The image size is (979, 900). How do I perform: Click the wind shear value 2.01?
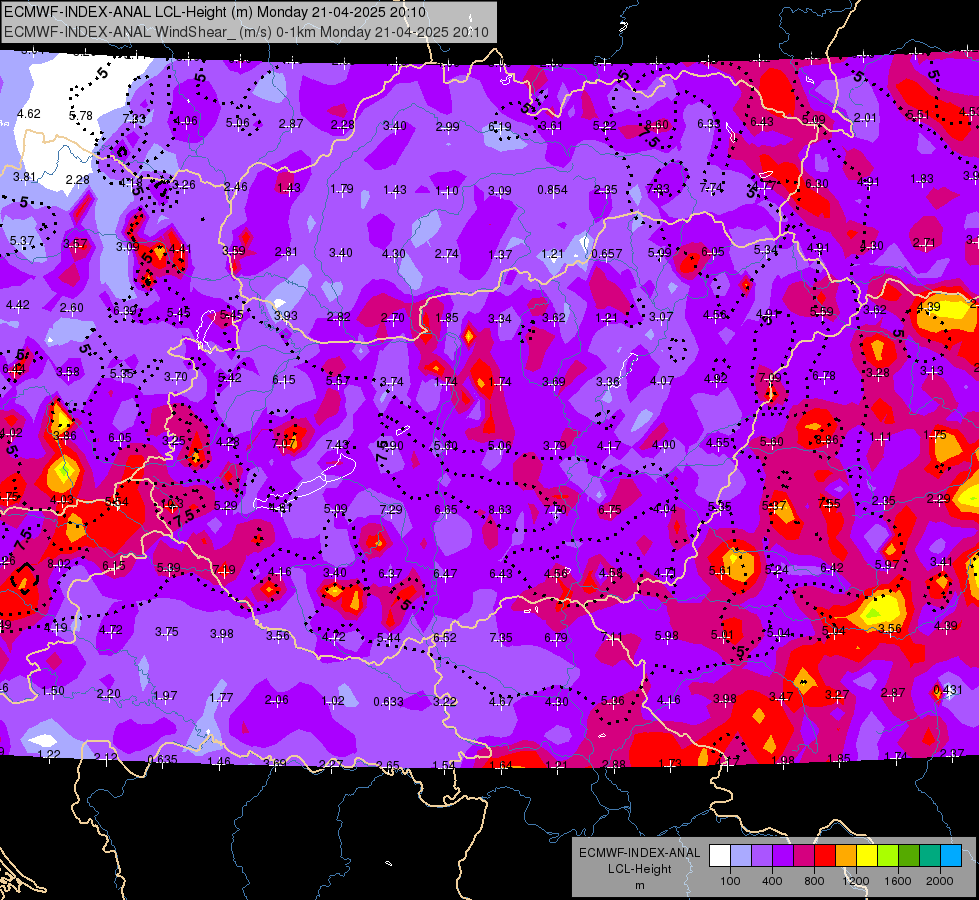point(865,118)
